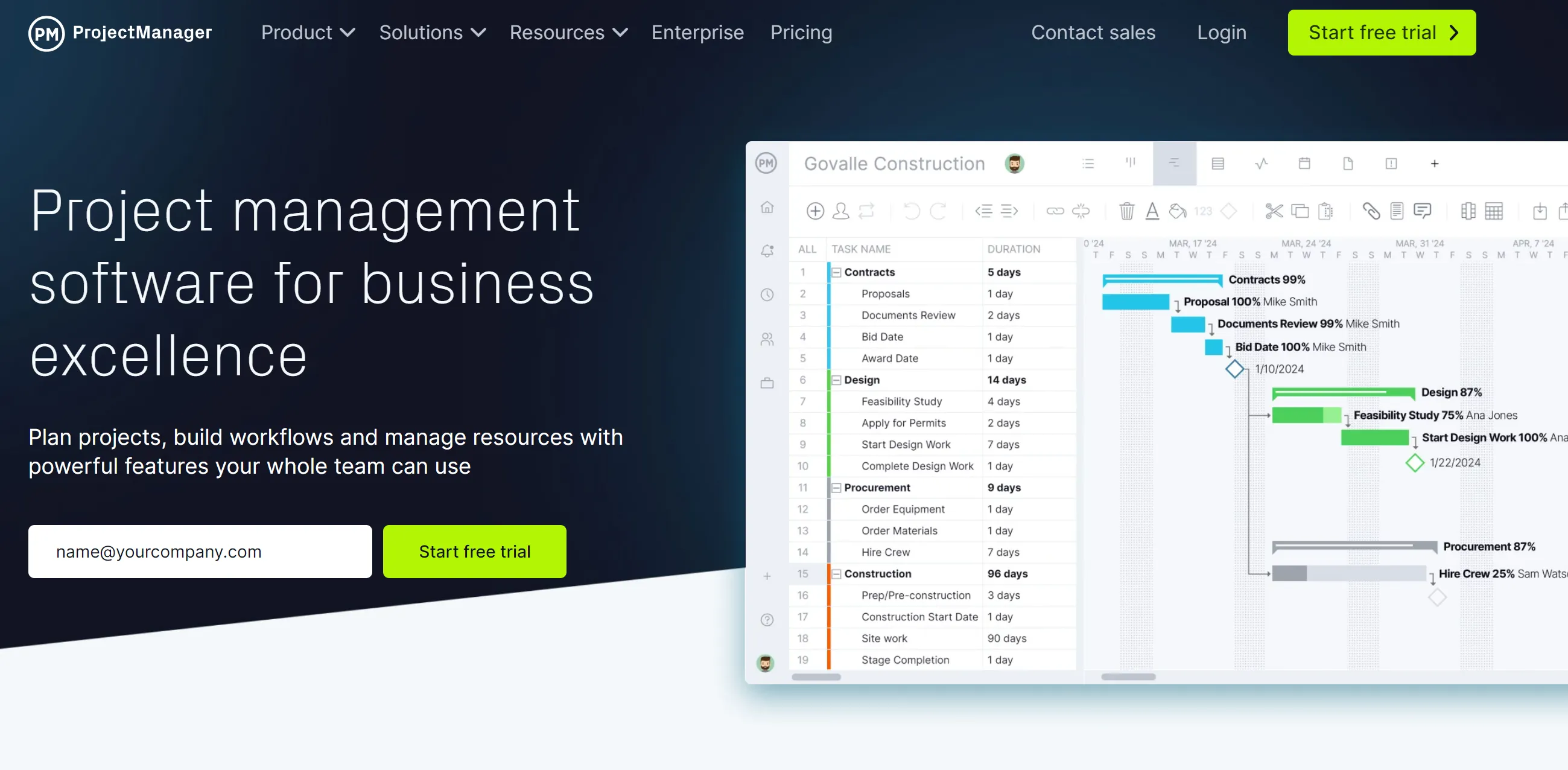Click the Enterprise menu item
The image size is (1568, 770).
pyautogui.click(x=697, y=32)
